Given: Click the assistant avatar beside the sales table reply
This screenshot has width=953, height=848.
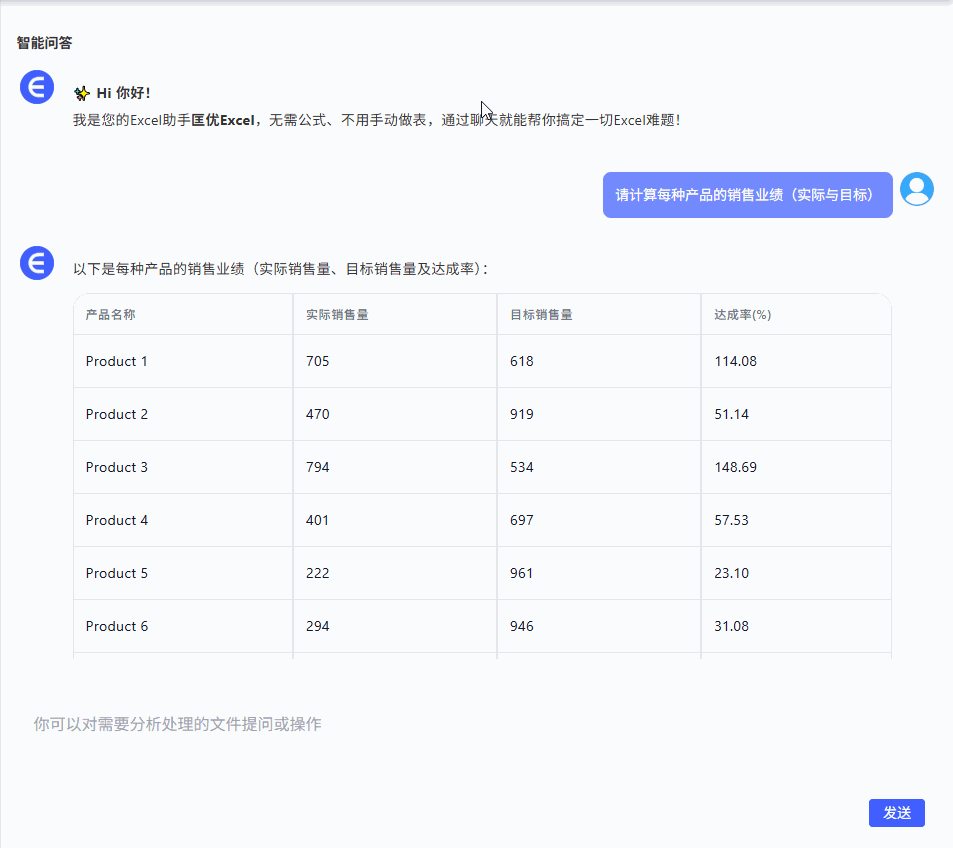Looking at the screenshot, I should pyautogui.click(x=37, y=264).
